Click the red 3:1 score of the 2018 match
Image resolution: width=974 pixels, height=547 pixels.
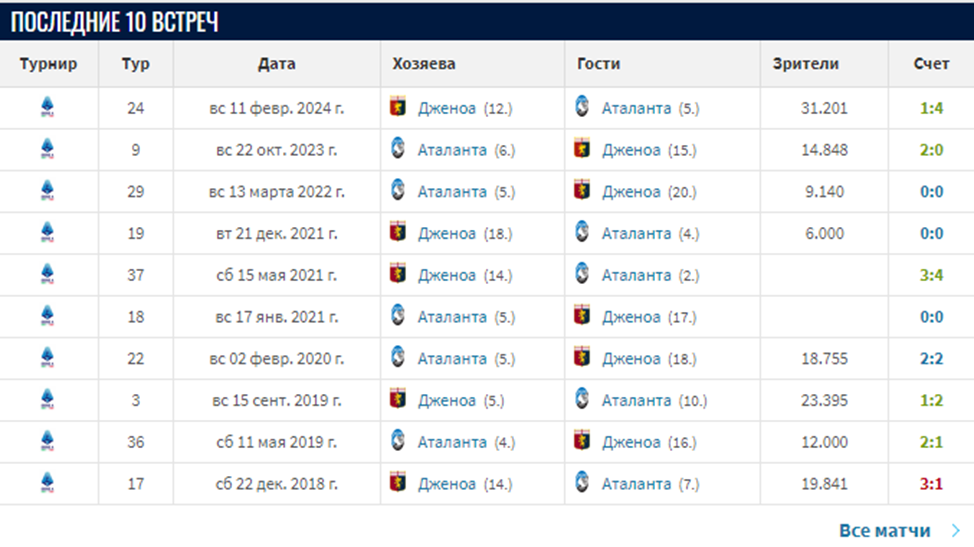pos(931,484)
